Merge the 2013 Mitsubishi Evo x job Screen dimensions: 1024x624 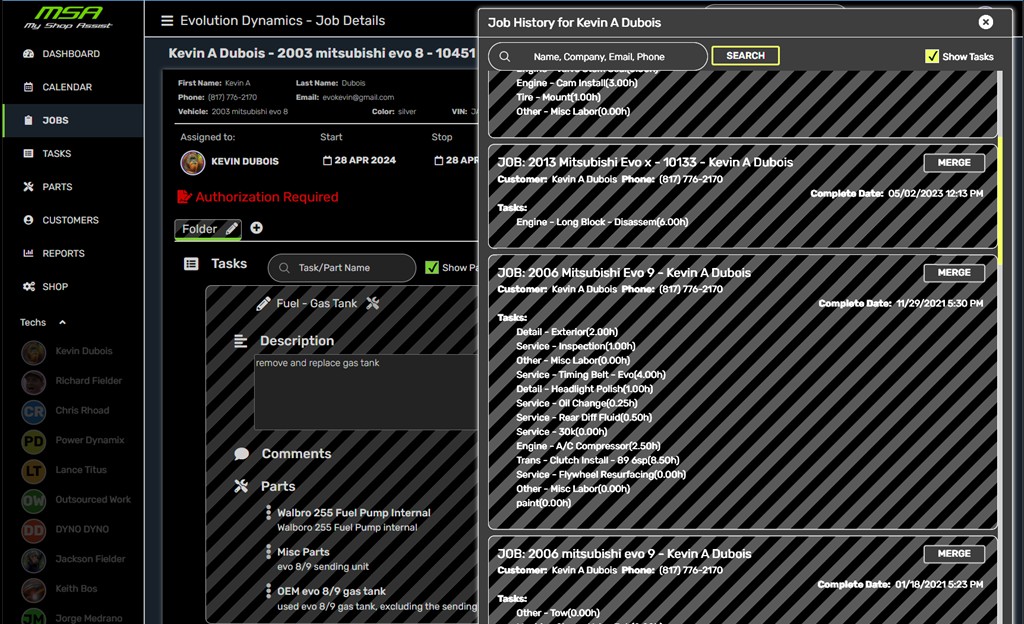pyautogui.click(x=954, y=163)
